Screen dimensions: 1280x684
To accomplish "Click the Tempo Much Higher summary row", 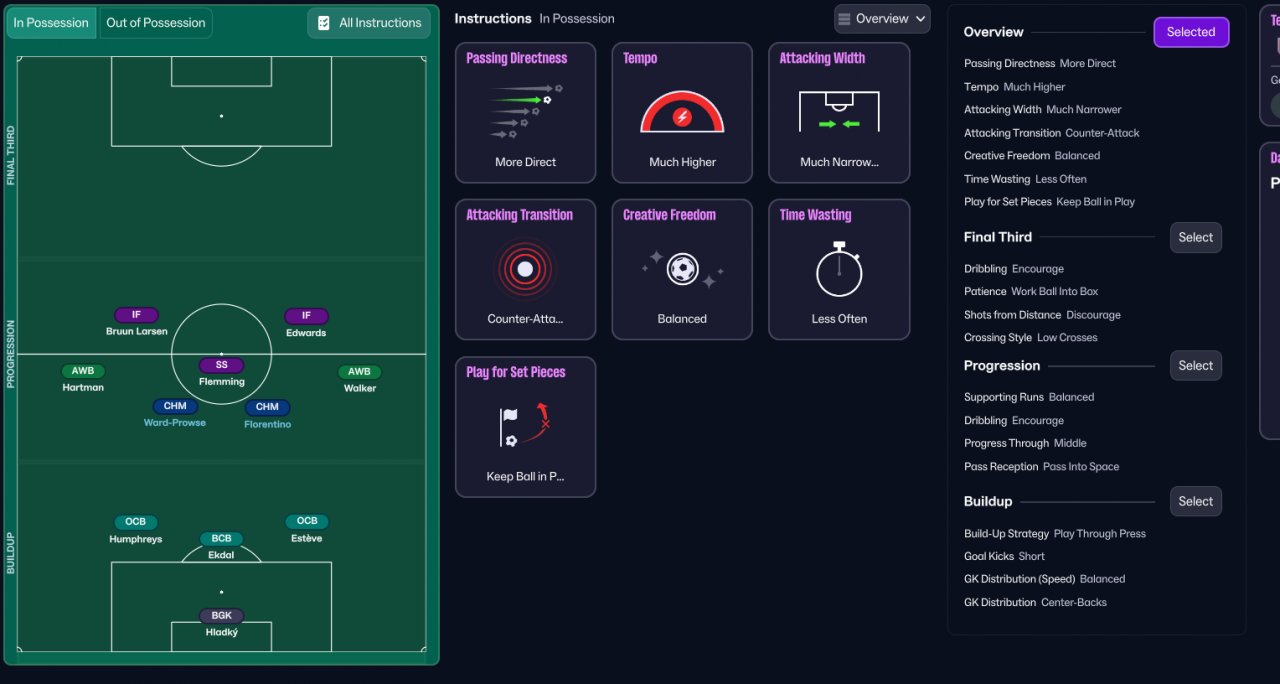I will [1015, 87].
